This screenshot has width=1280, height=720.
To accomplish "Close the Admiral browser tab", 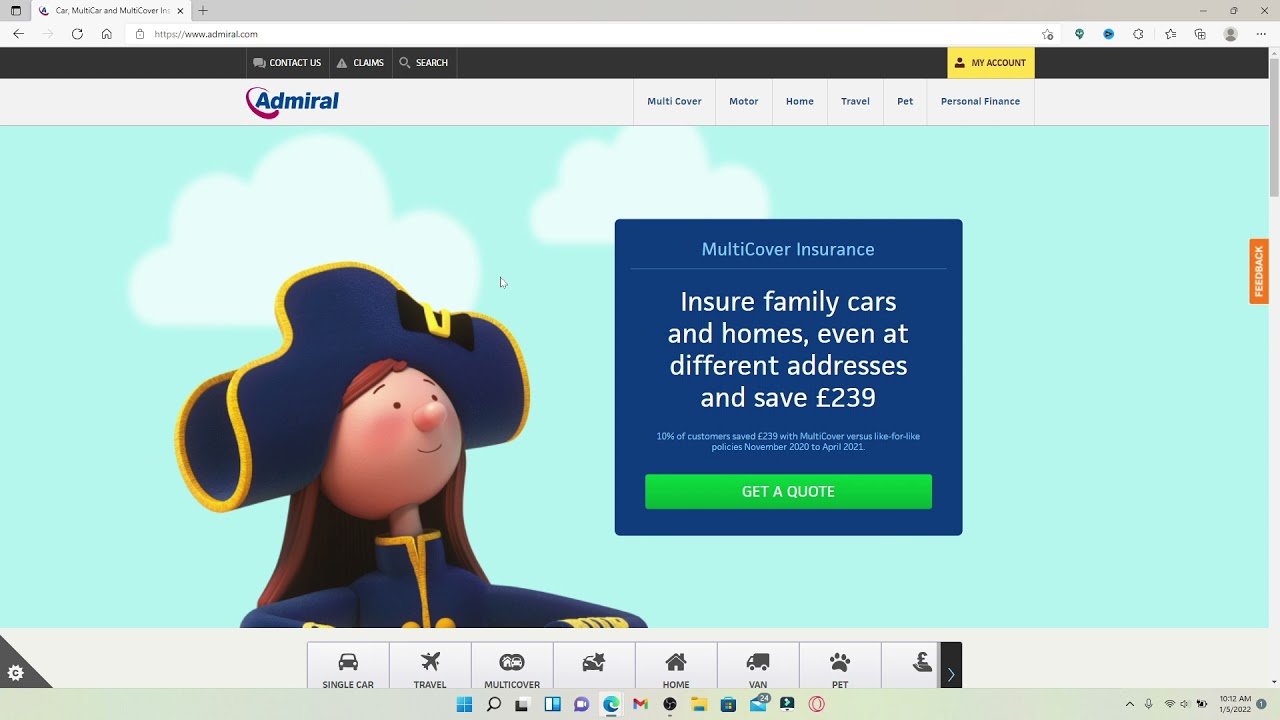I will click(180, 11).
